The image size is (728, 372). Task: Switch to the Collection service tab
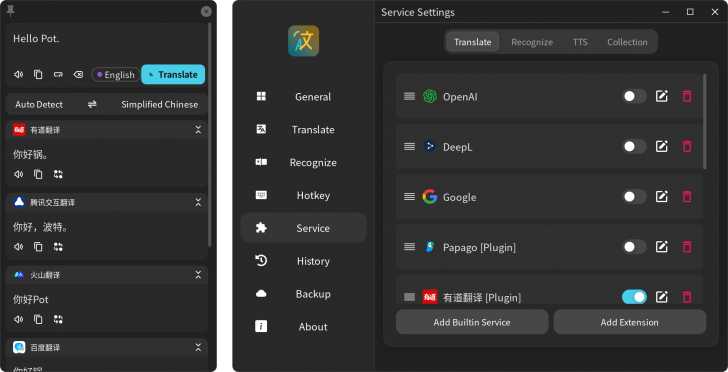627,42
